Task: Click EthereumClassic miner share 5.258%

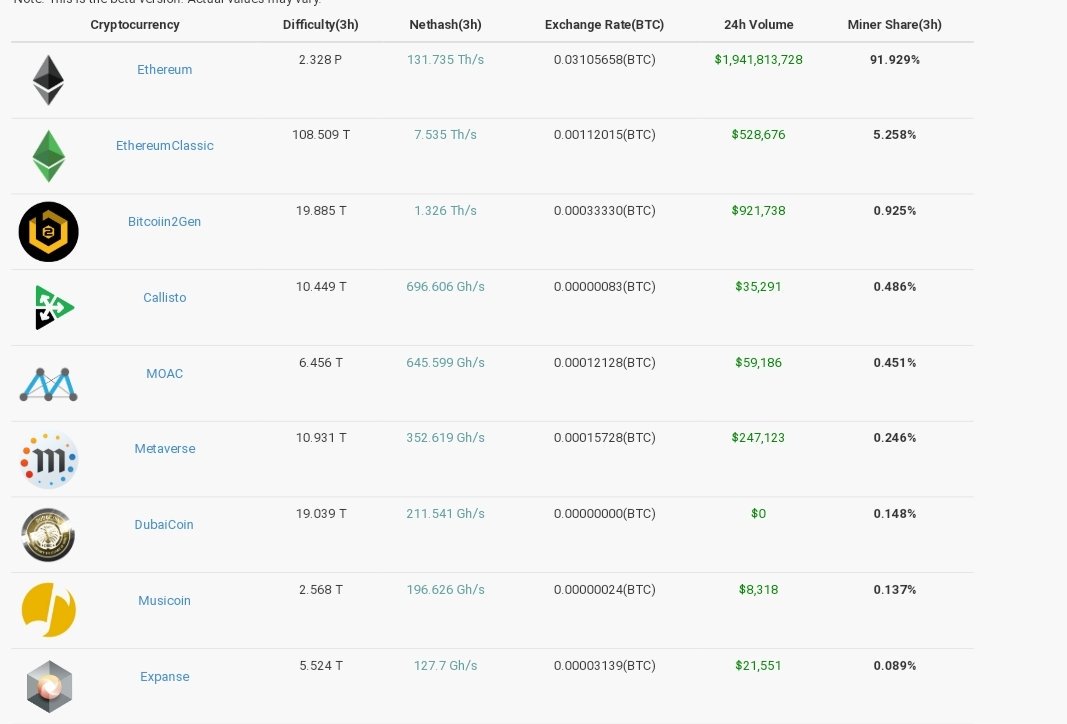Action: pos(895,135)
